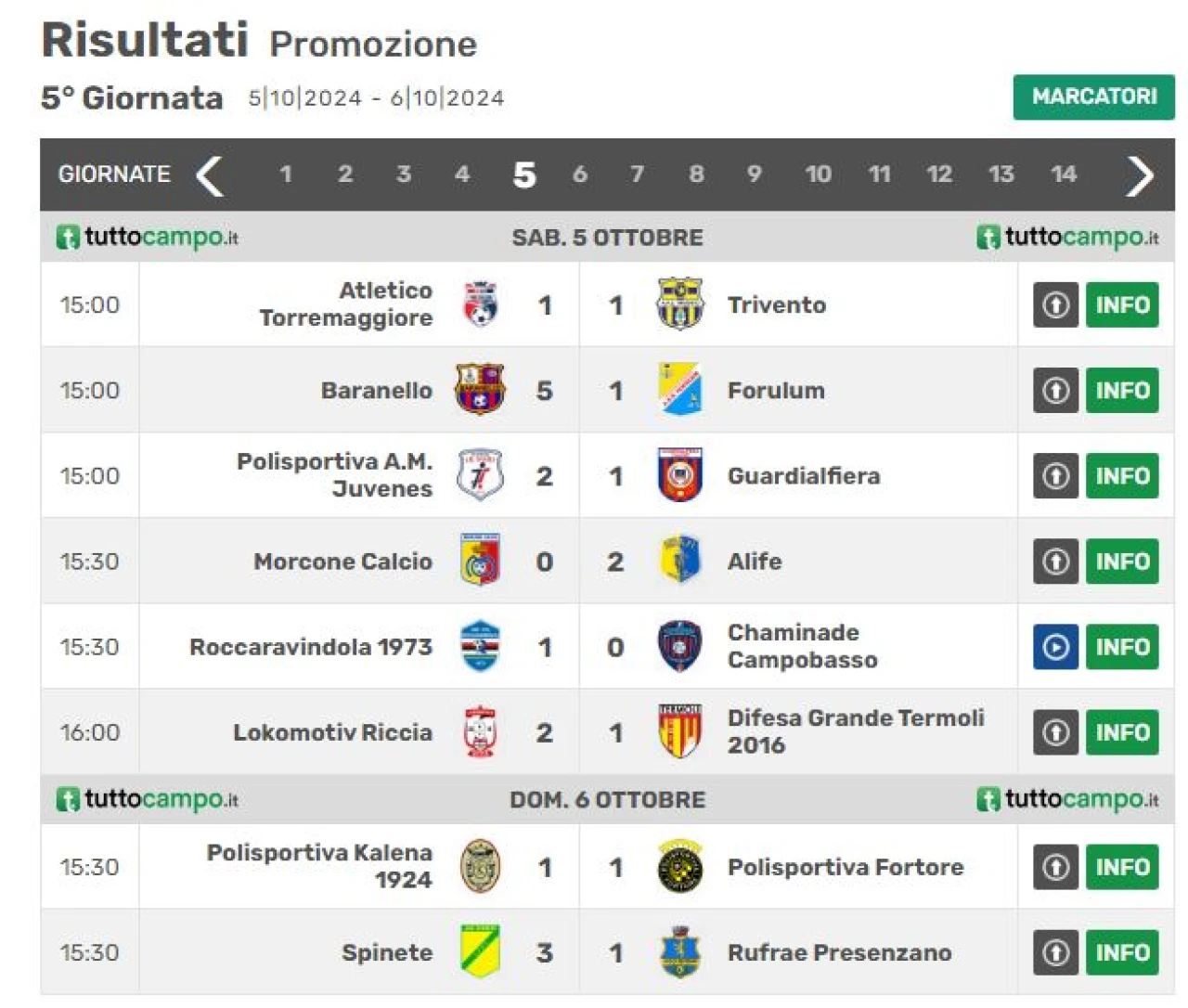1188x1008 pixels.
Task: Open INFO for Spinete vs Rufrae Presenzano
Action: [x=1122, y=952]
